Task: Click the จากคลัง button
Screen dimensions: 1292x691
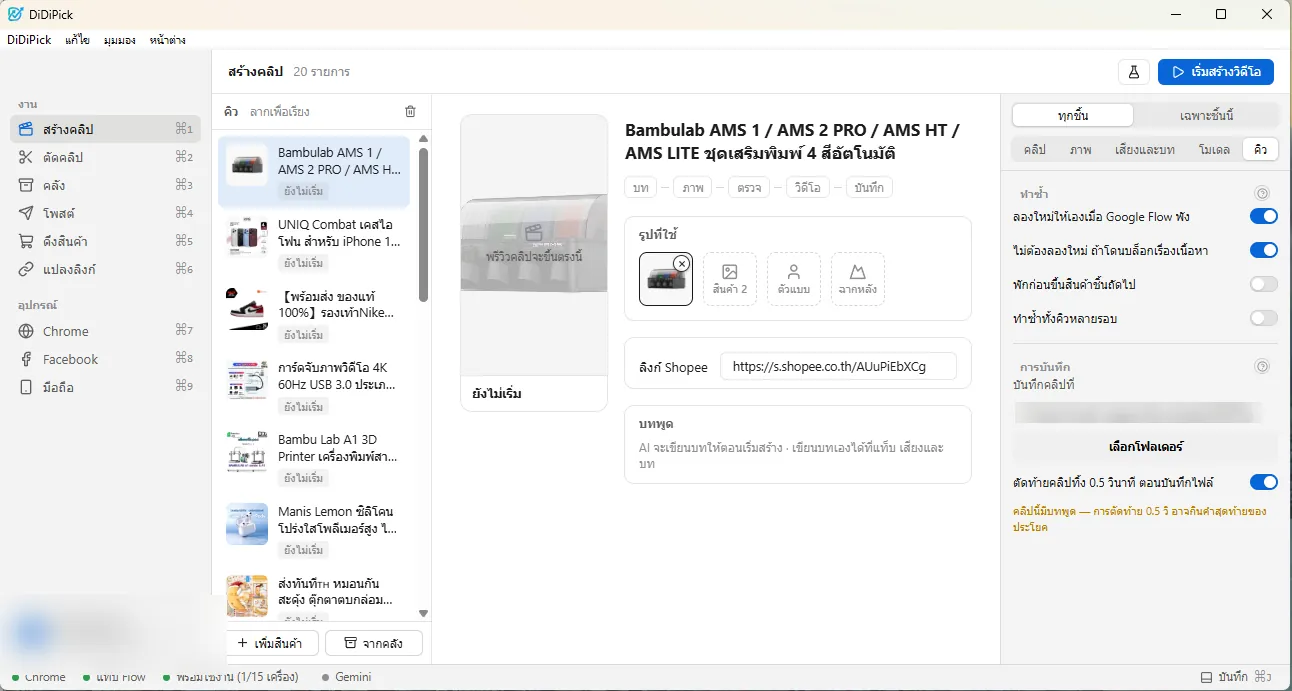Action: 374,643
